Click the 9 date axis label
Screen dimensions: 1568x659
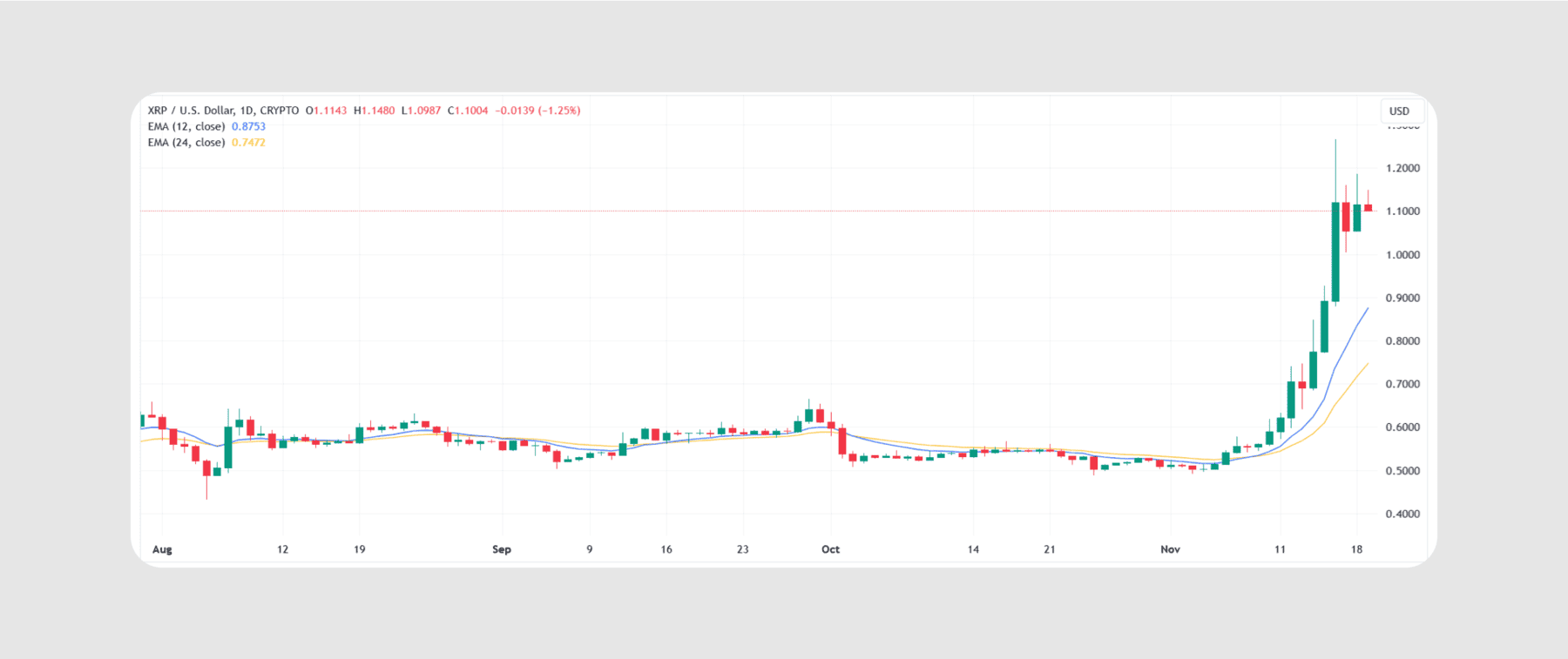point(590,549)
